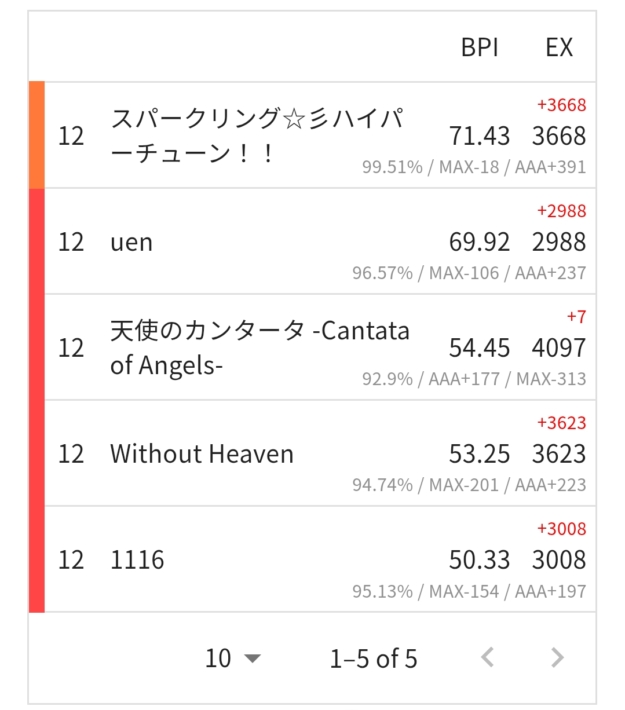Click the orange clear-lamp bar of the first row
The image size is (625, 710).
pos(37,136)
